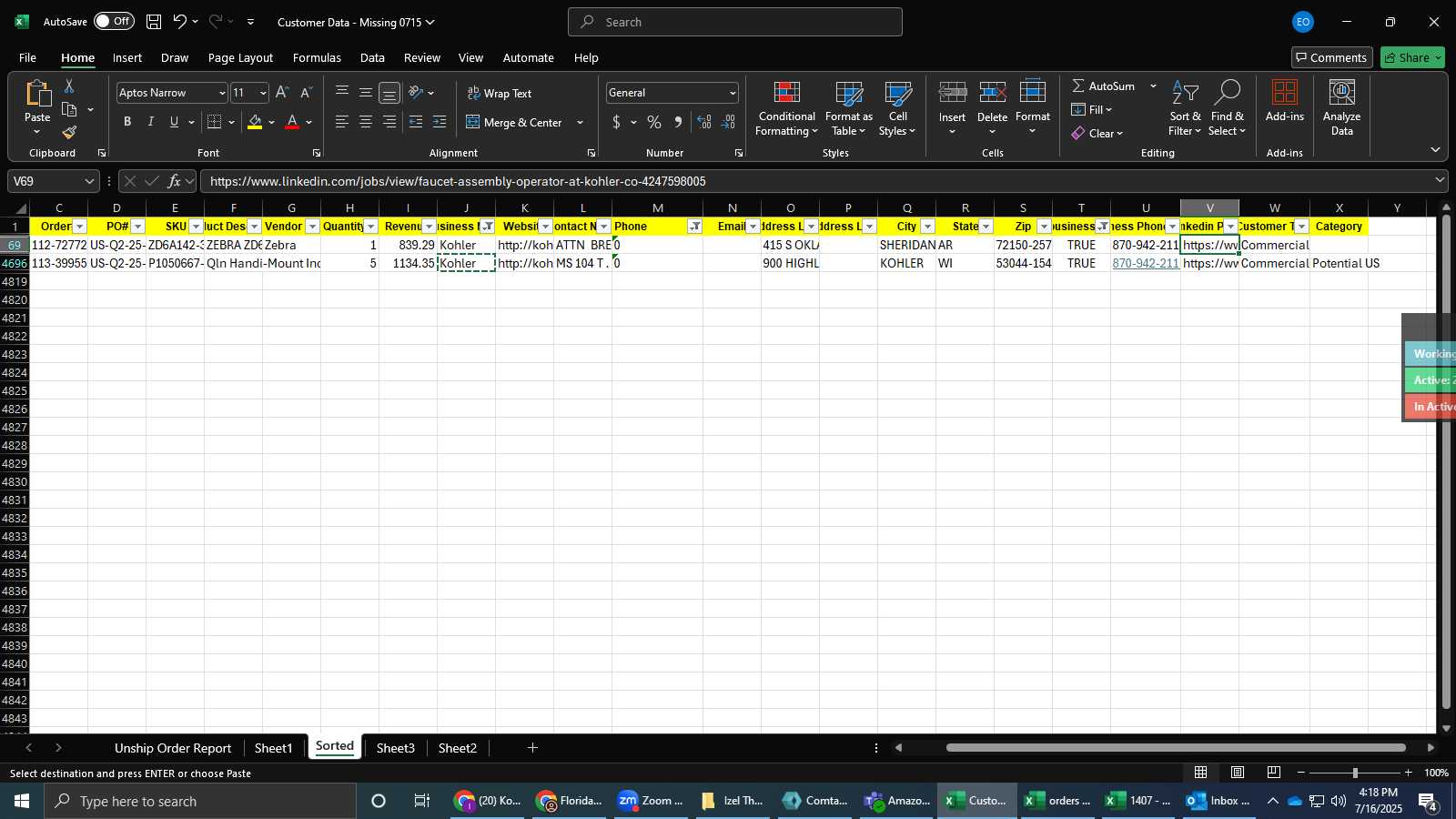Click the Borders icon

pos(215,122)
